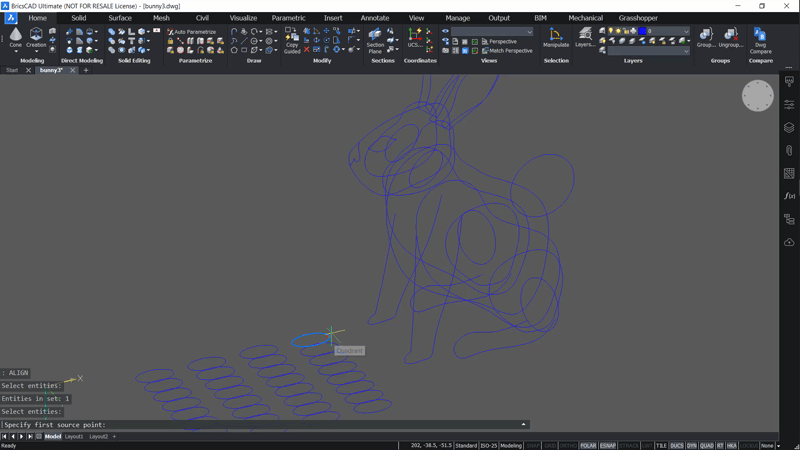Open the layers stack sidebar icon
Image resolution: width=800 pixels, height=450 pixels.
coord(789,128)
